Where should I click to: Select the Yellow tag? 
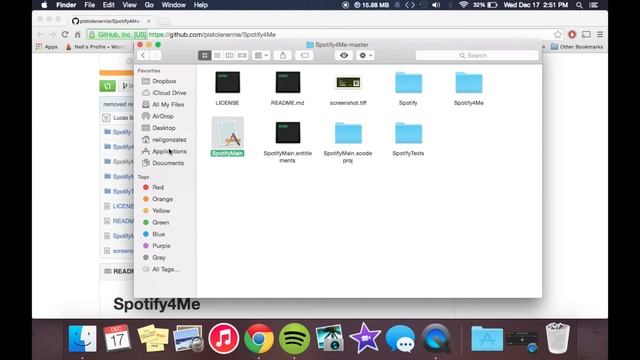161,211
